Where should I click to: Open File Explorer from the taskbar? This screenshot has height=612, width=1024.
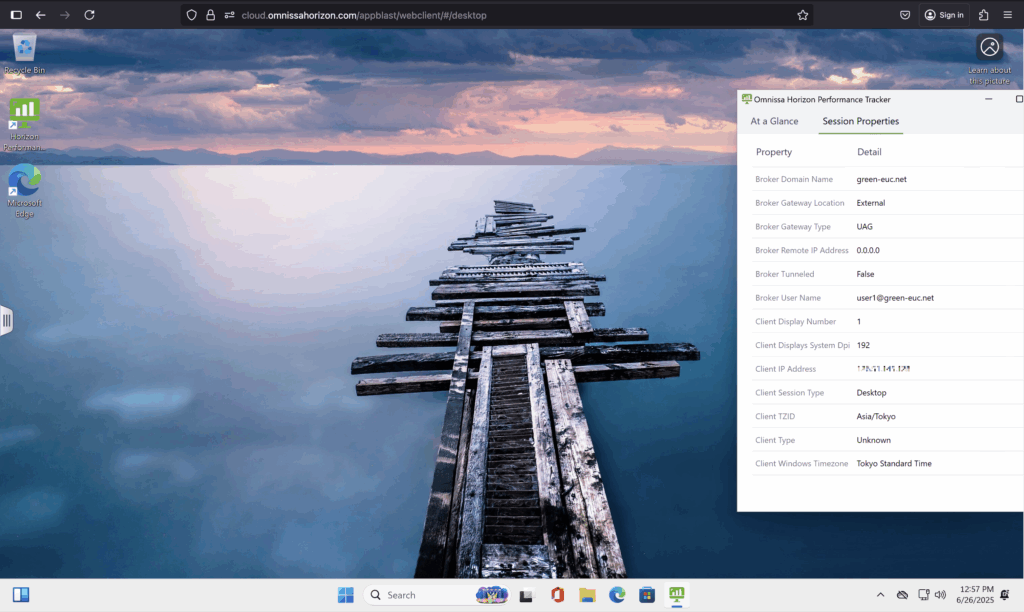pyautogui.click(x=587, y=595)
